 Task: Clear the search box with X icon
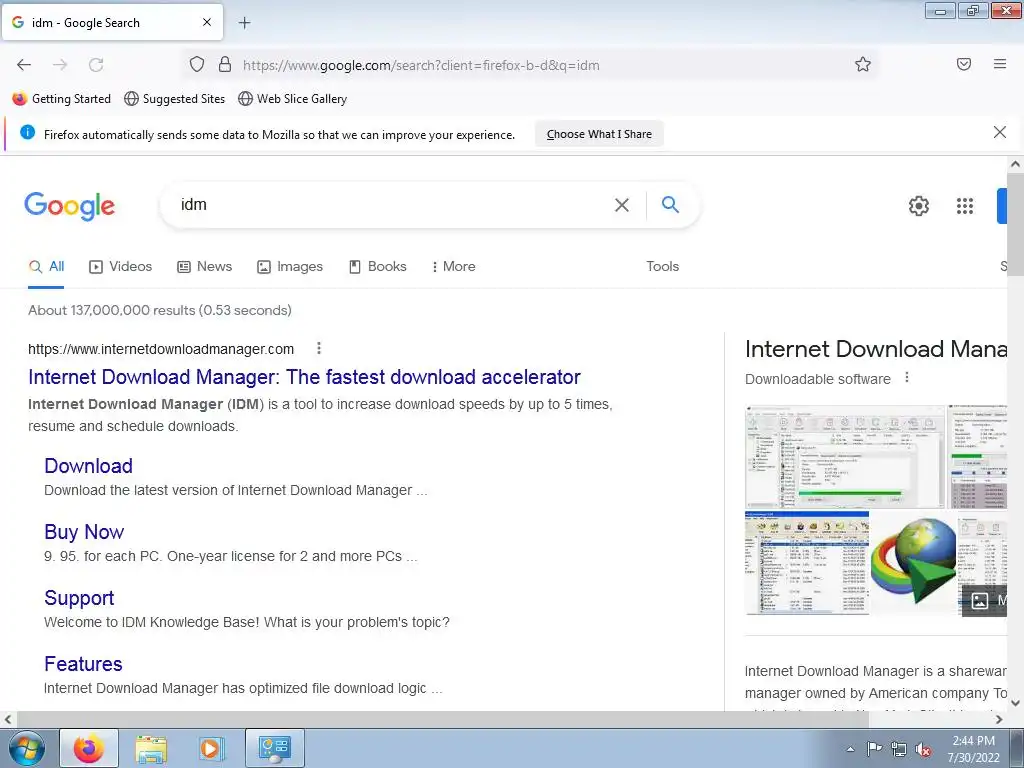coord(622,205)
